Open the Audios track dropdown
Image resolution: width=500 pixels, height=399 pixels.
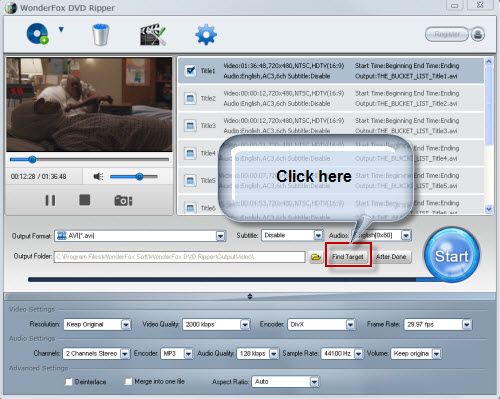406,235
